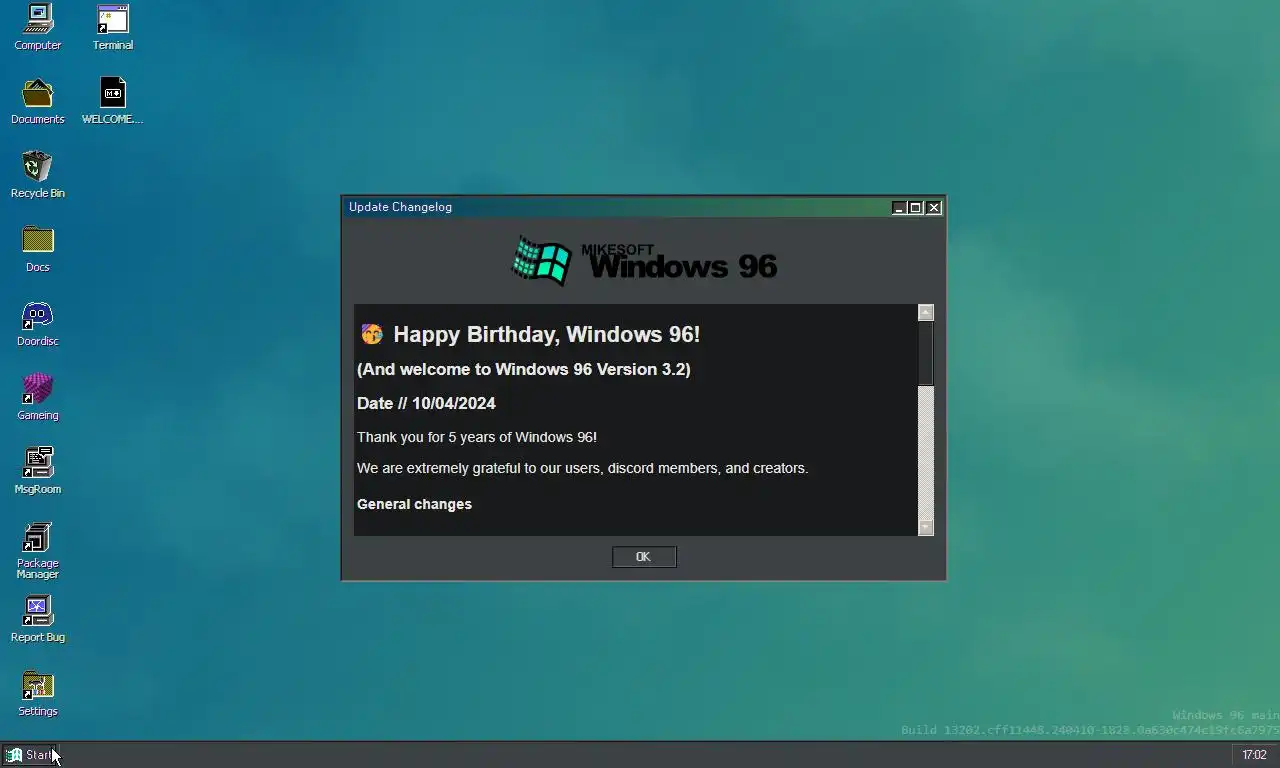
Task: Click OK in Update Changelog dialog
Action: pos(644,557)
